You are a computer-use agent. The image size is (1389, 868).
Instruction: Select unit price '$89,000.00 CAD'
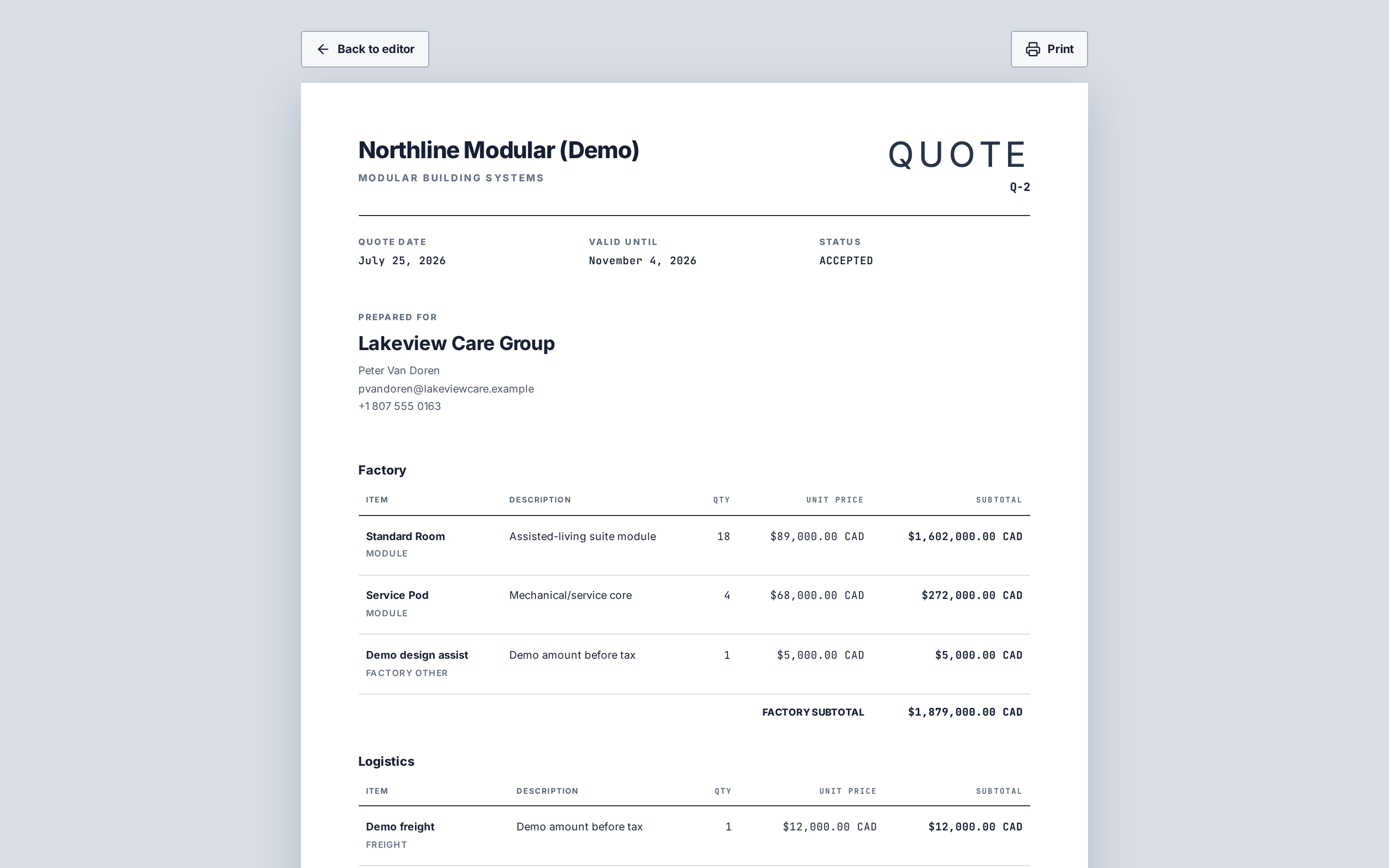click(x=817, y=537)
